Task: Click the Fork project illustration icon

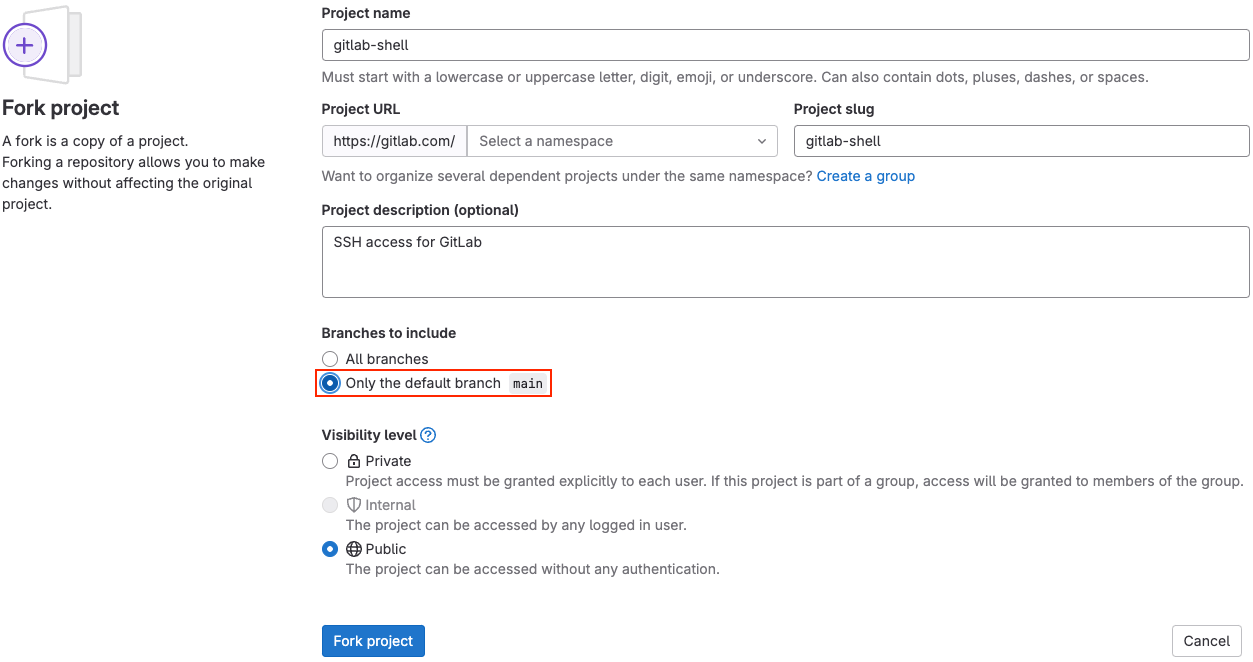Action: tap(44, 44)
